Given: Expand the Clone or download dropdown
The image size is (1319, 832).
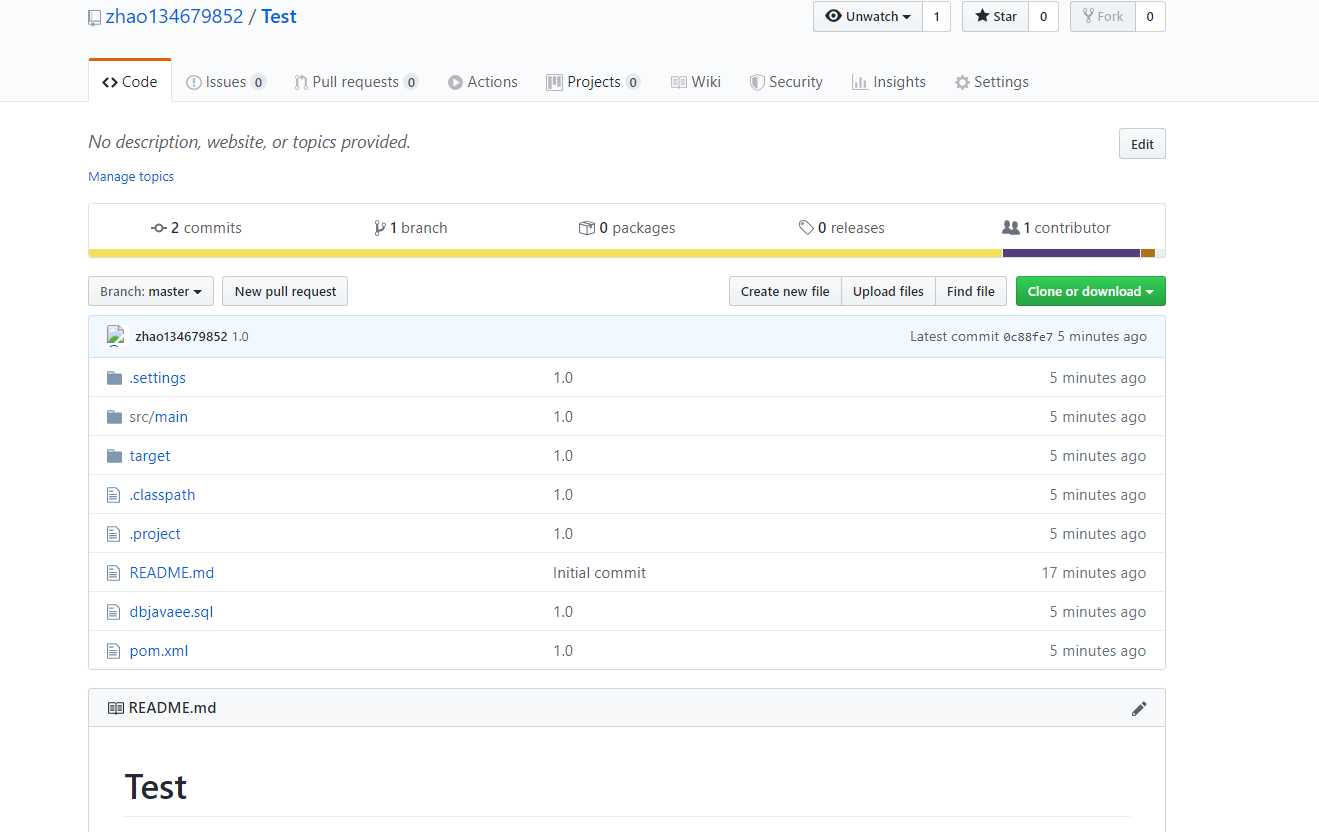Looking at the screenshot, I should point(1091,291).
